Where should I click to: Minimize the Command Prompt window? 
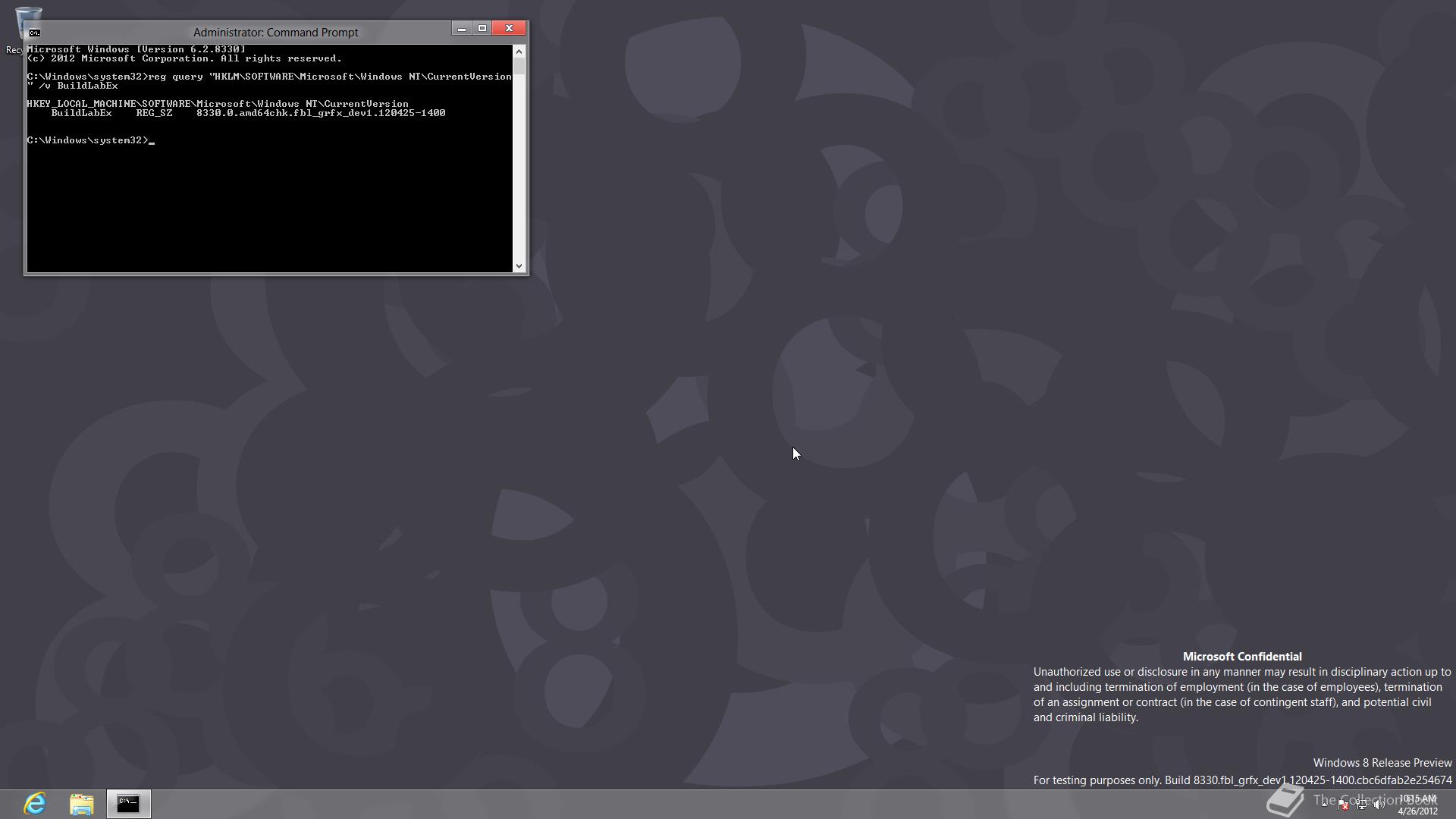pos(461,29)
